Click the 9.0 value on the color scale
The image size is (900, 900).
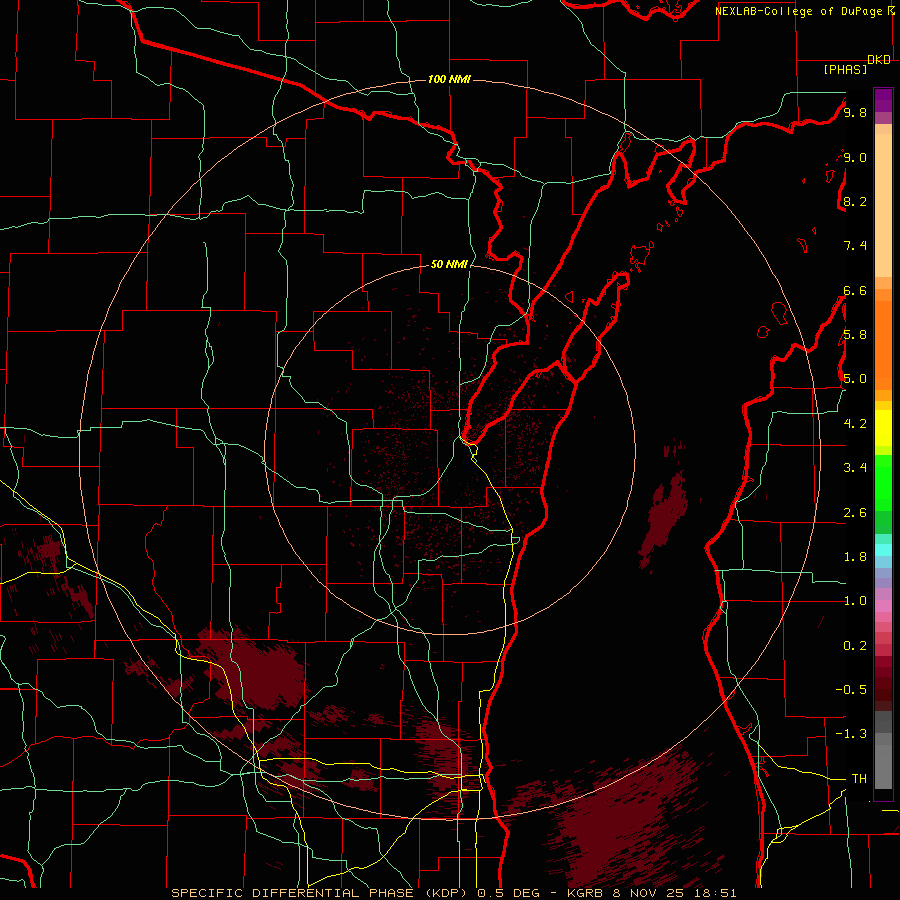(x=855, y=157)
